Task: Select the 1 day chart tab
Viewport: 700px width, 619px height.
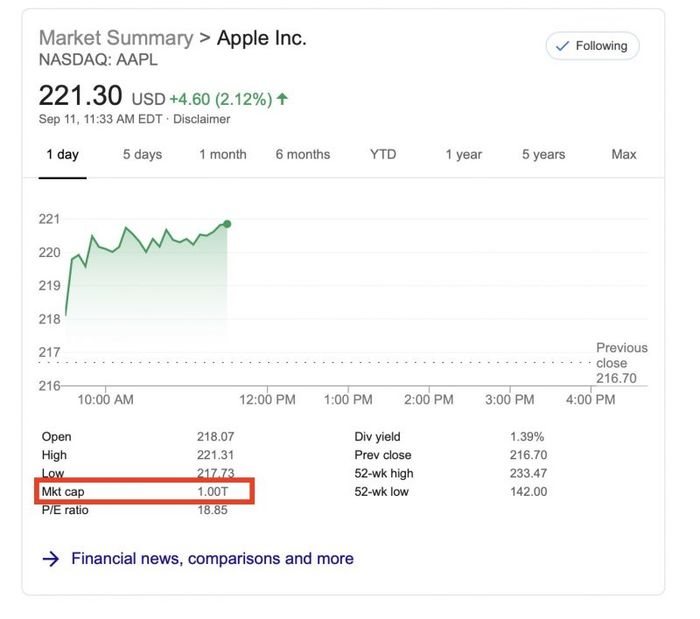Action: [62, 155]
